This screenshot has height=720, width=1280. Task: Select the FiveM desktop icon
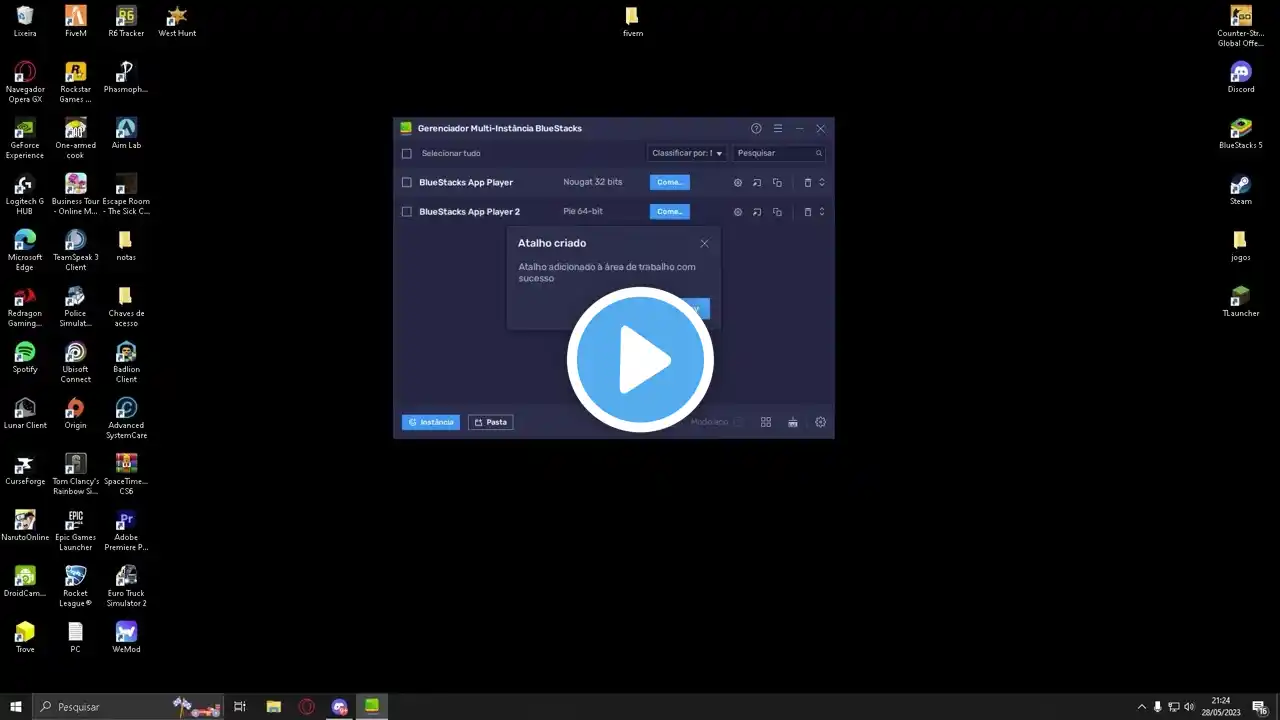(x=76, y=21)
